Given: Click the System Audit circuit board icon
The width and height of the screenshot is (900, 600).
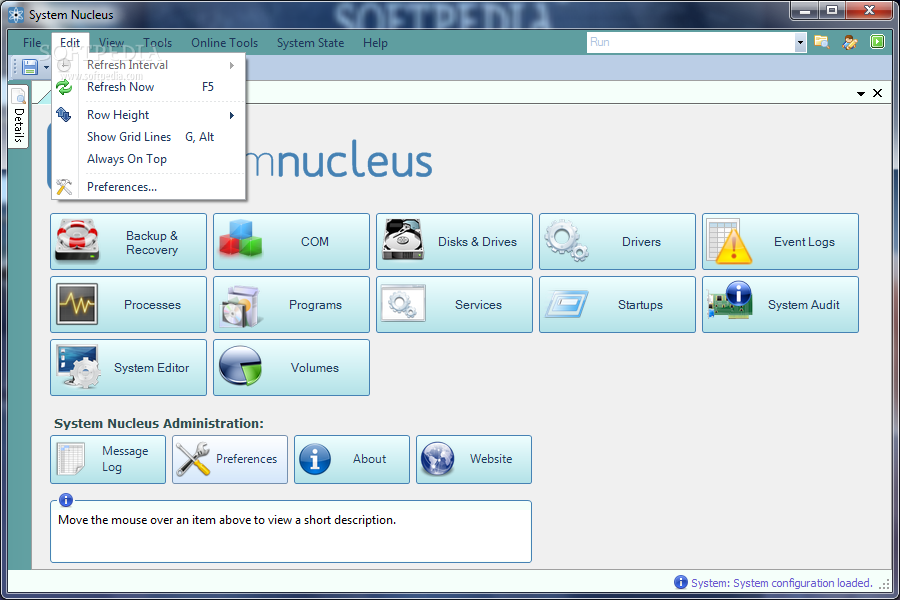Looking at the screenshot, I should point(730,300).
